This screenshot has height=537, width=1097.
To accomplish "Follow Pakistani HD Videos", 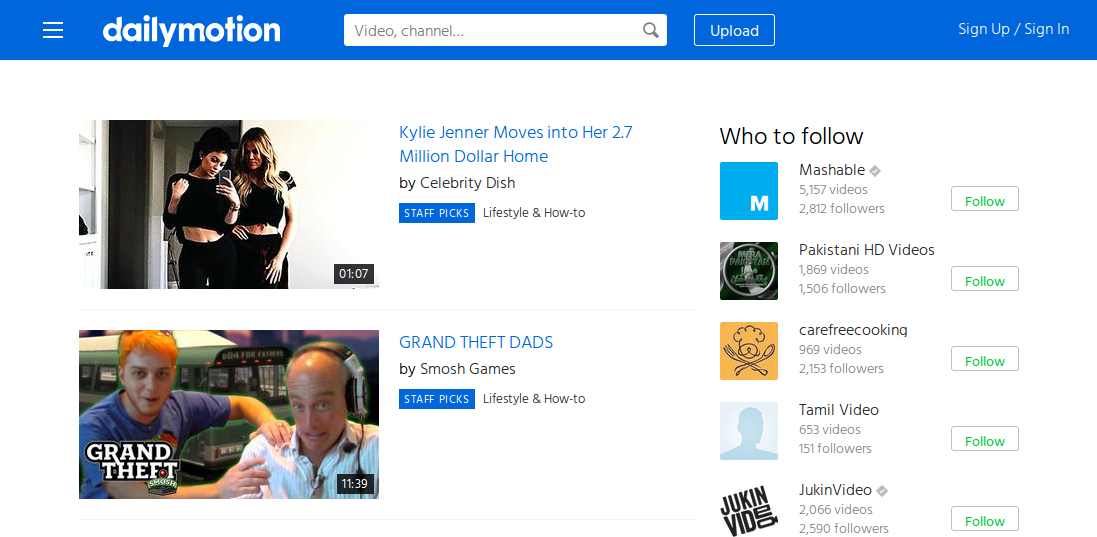I will (984, 279).
